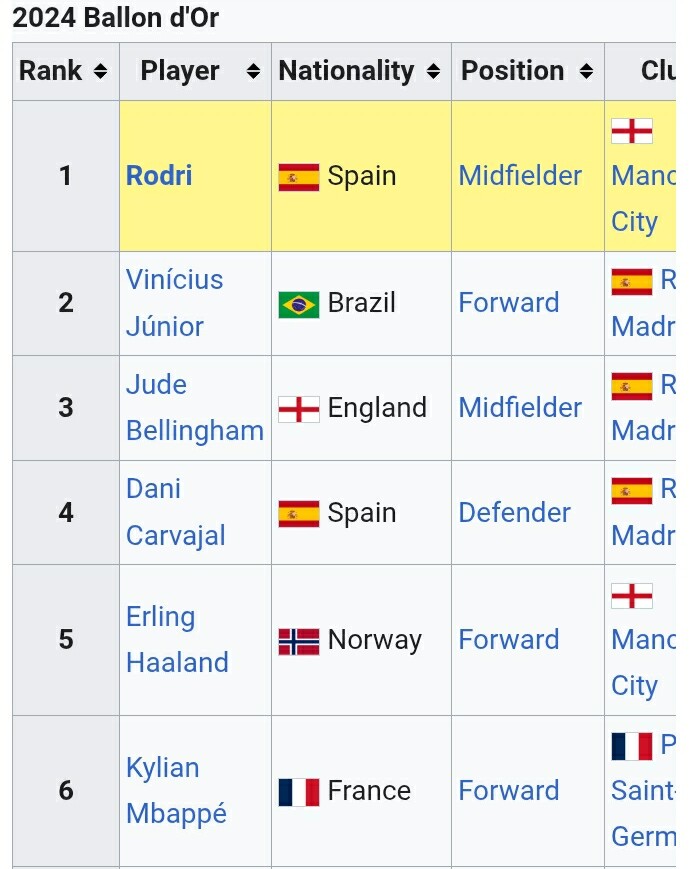Click the Dani Carvajal link
Image resolution: width=691 pixels, height=869 pixels.
tap(175, 535)
